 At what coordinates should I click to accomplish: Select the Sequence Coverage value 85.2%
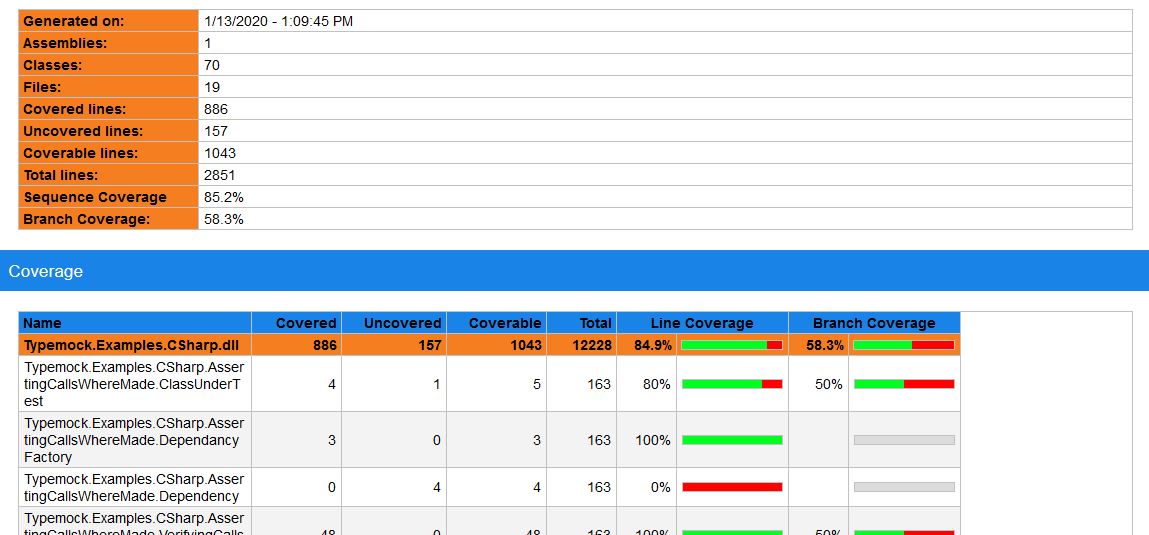pyautogui.click(x=224, y=197)
